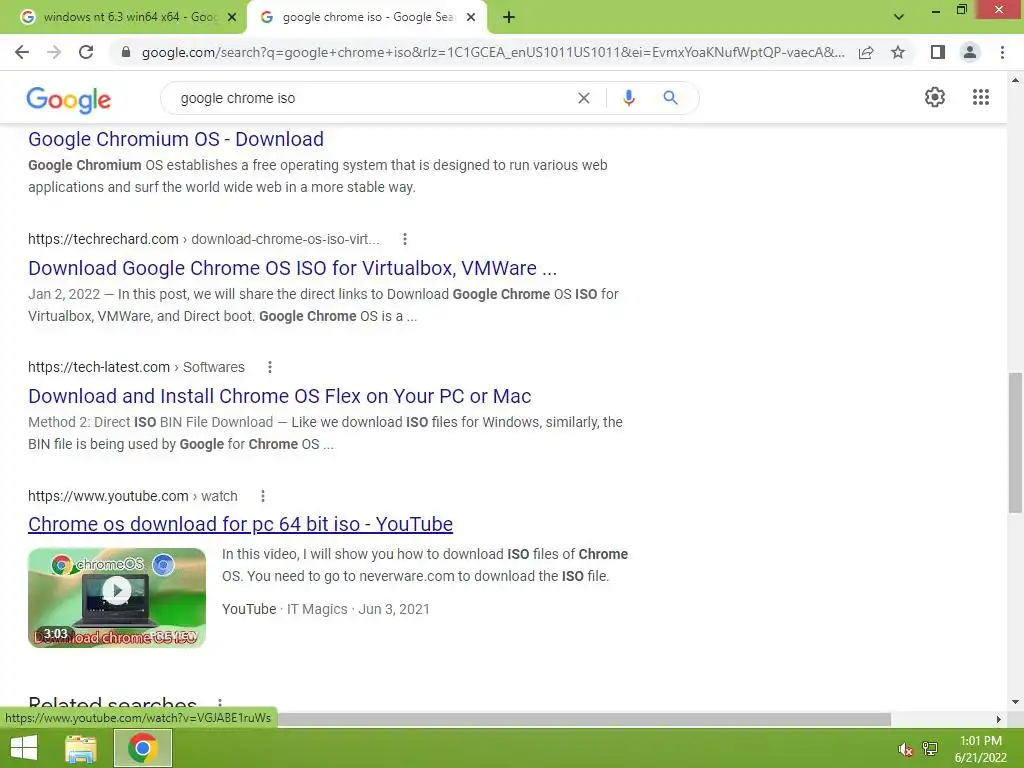Close the 'google chrome iso' tab
Screen dimensions: 1024x768
pyautogui.click(x=471, y=18)
